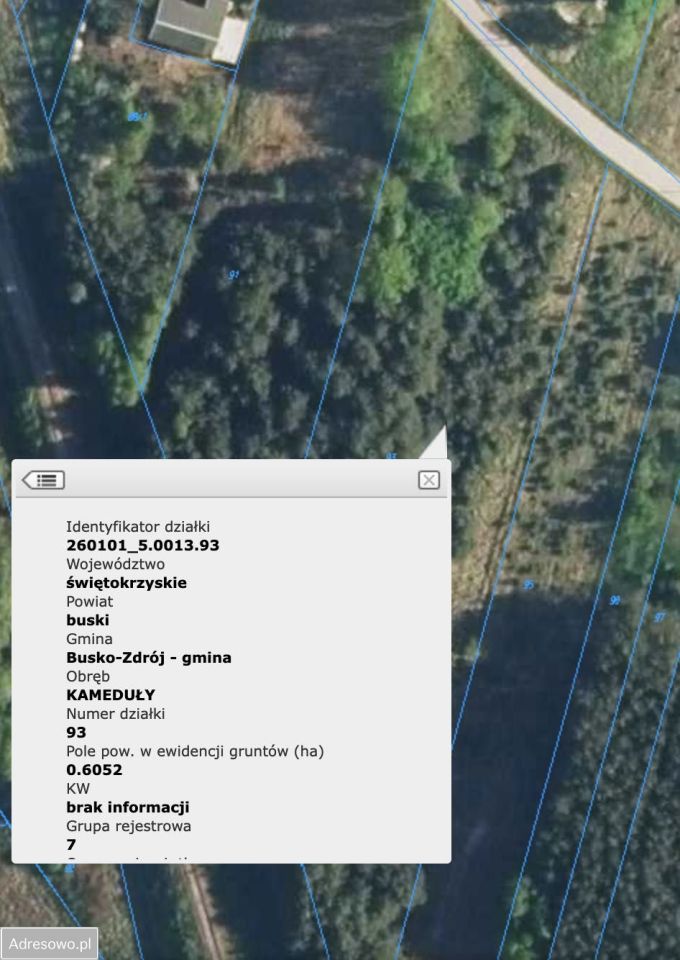This screenshot has height=960, width=680.
Task: Click the 'Gmina' label
Action: (x=89, y=639)
